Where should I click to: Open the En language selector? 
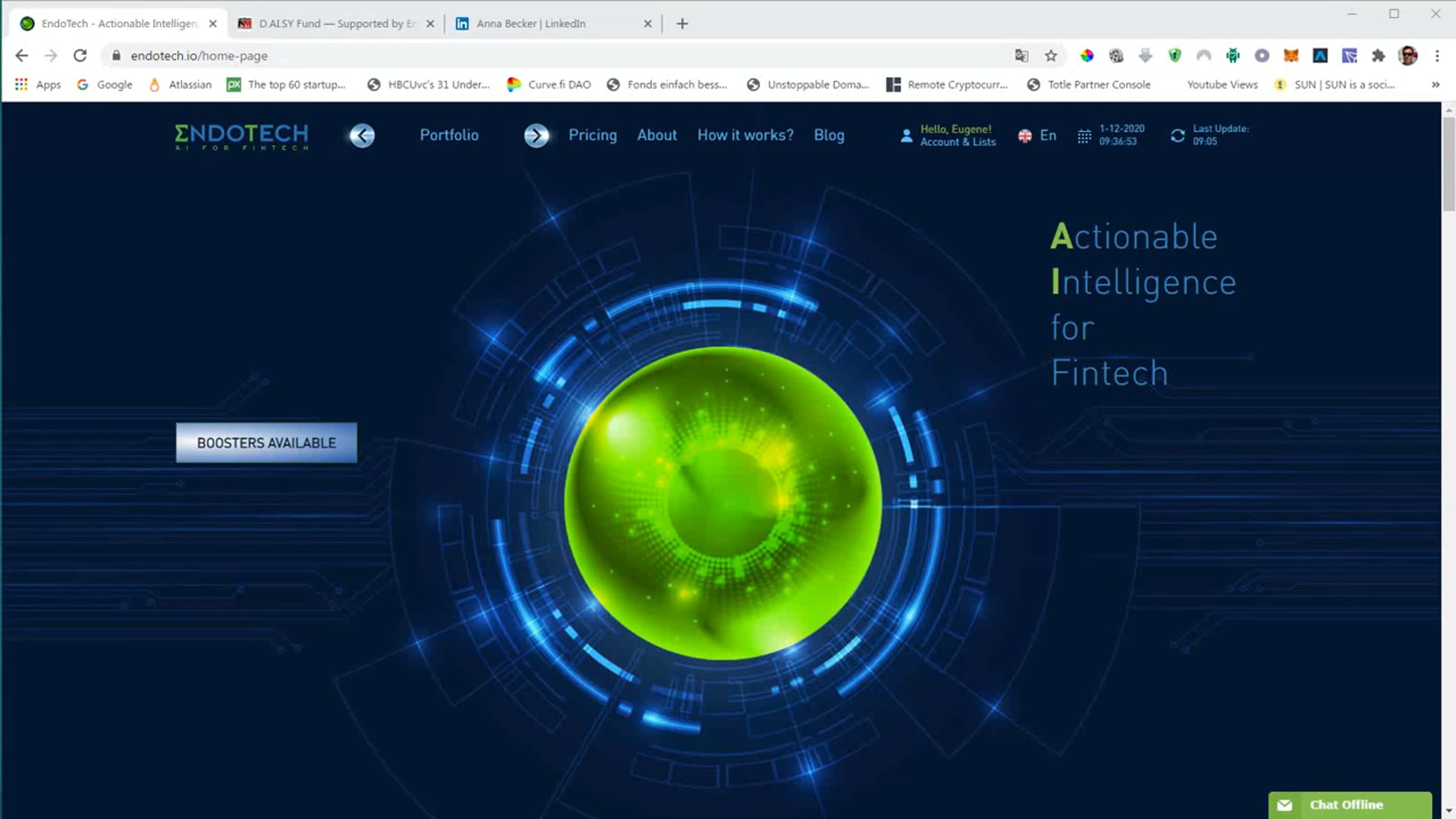(1038, 135)
